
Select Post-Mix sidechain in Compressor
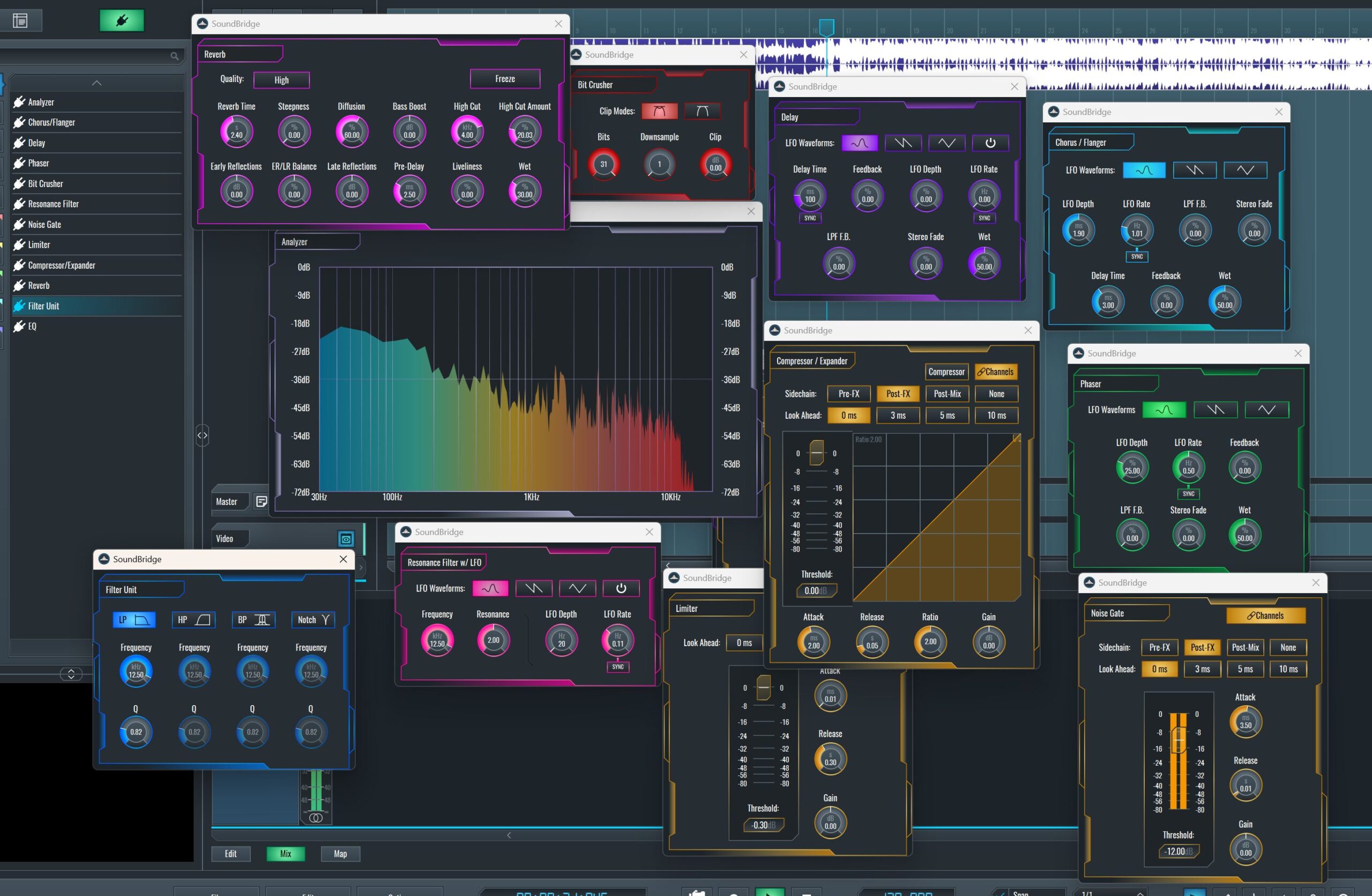[947, 394]
